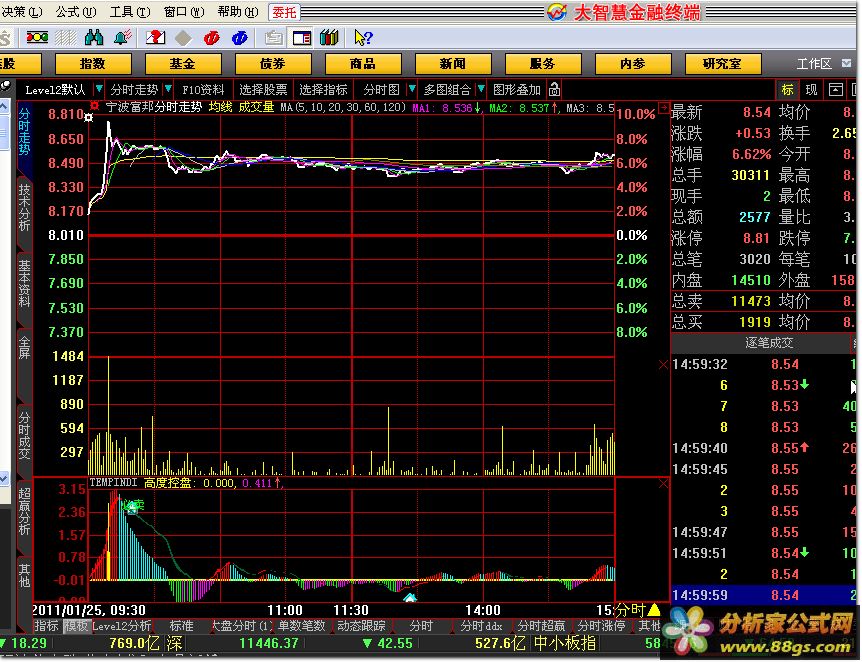The width and height of the screenshot is (862, 662).
Task: Switch to the 分时超赢 bottom tab
Action: point(541,626)
